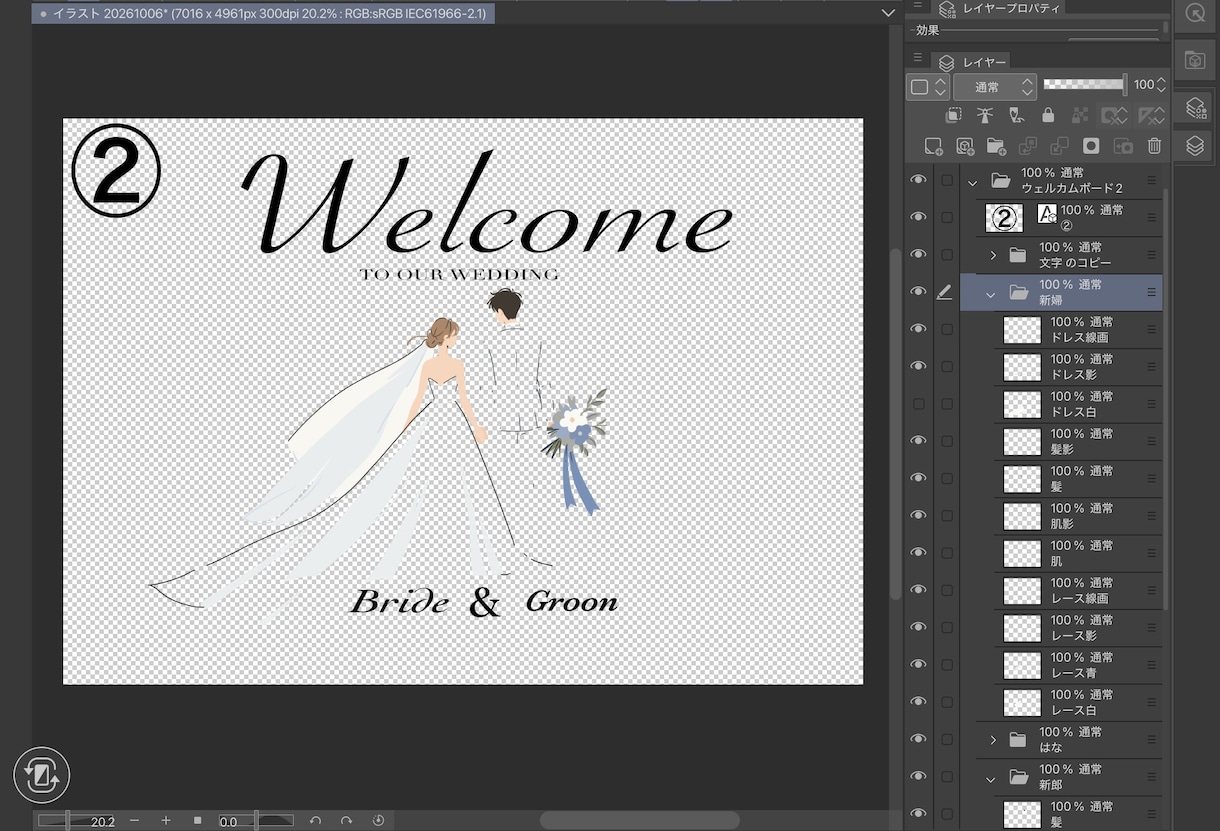This screenshot has width=1220, height=831.
Task: Rotate the canvas left
Action: click(315, 821)
